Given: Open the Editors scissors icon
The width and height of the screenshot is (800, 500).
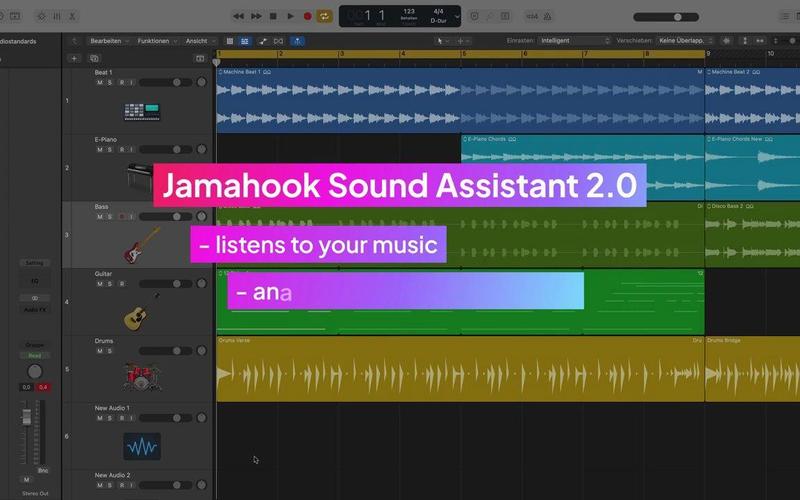Looking at the screenshot, I should pos(72,16).
